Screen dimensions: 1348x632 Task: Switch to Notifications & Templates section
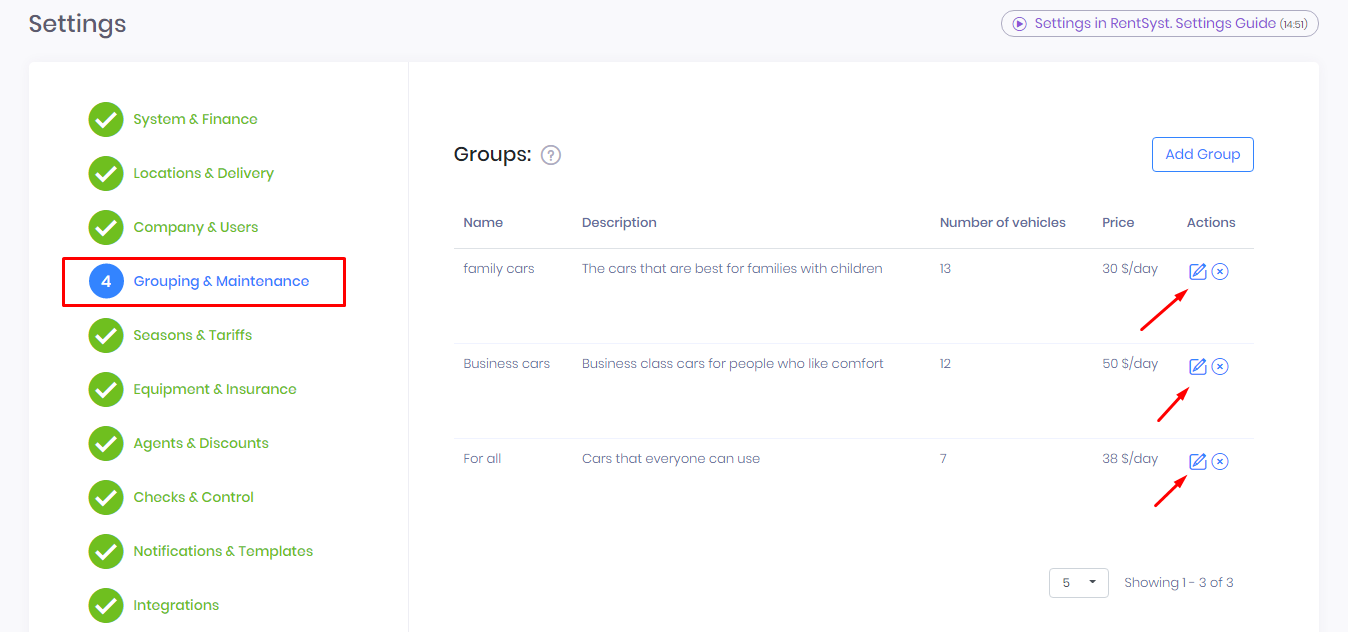223,551
